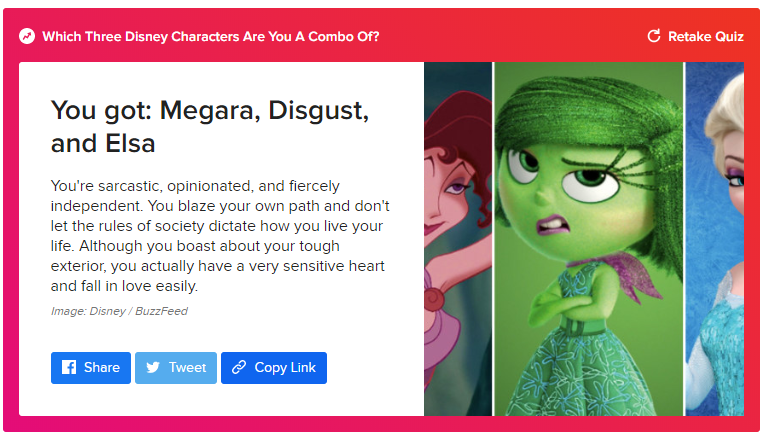This screenshot has width=764, height=442.
Task: Click the result description paragraph
Action: [x=220, y=236]
